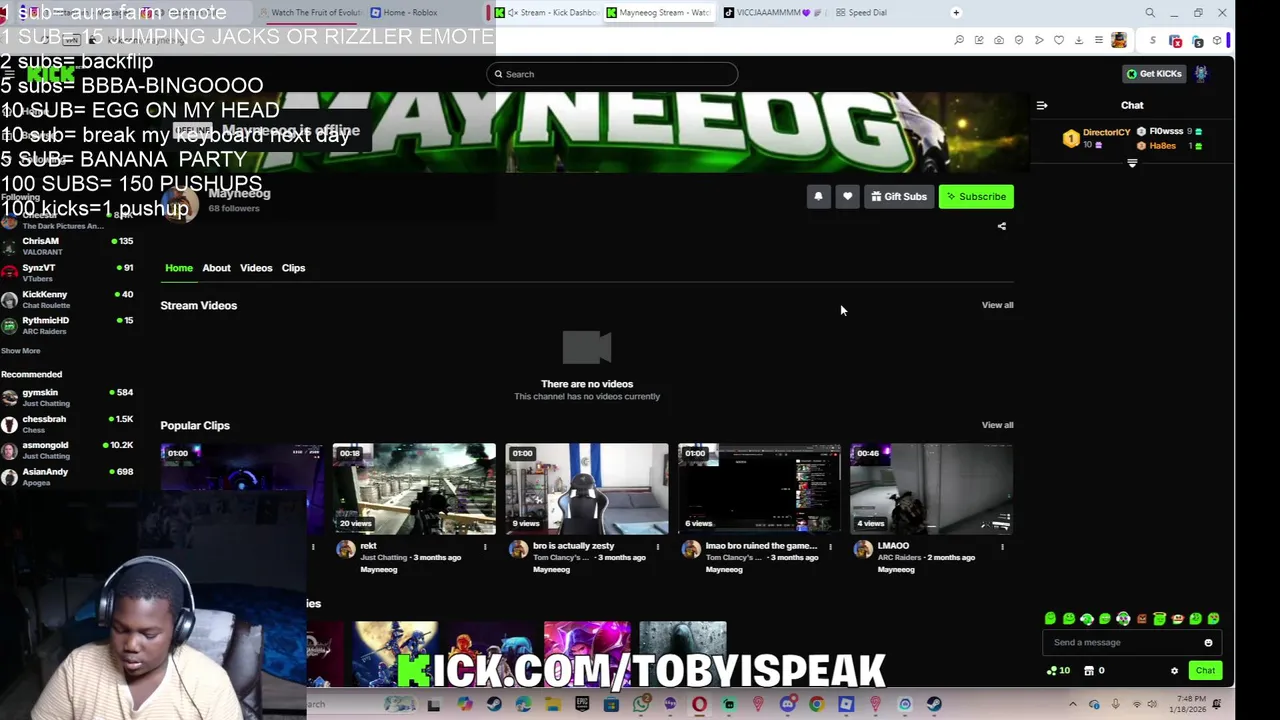The image size is (1280, 720).
Task: Select the Clips channel tab
Action: (x=293, y=268)
